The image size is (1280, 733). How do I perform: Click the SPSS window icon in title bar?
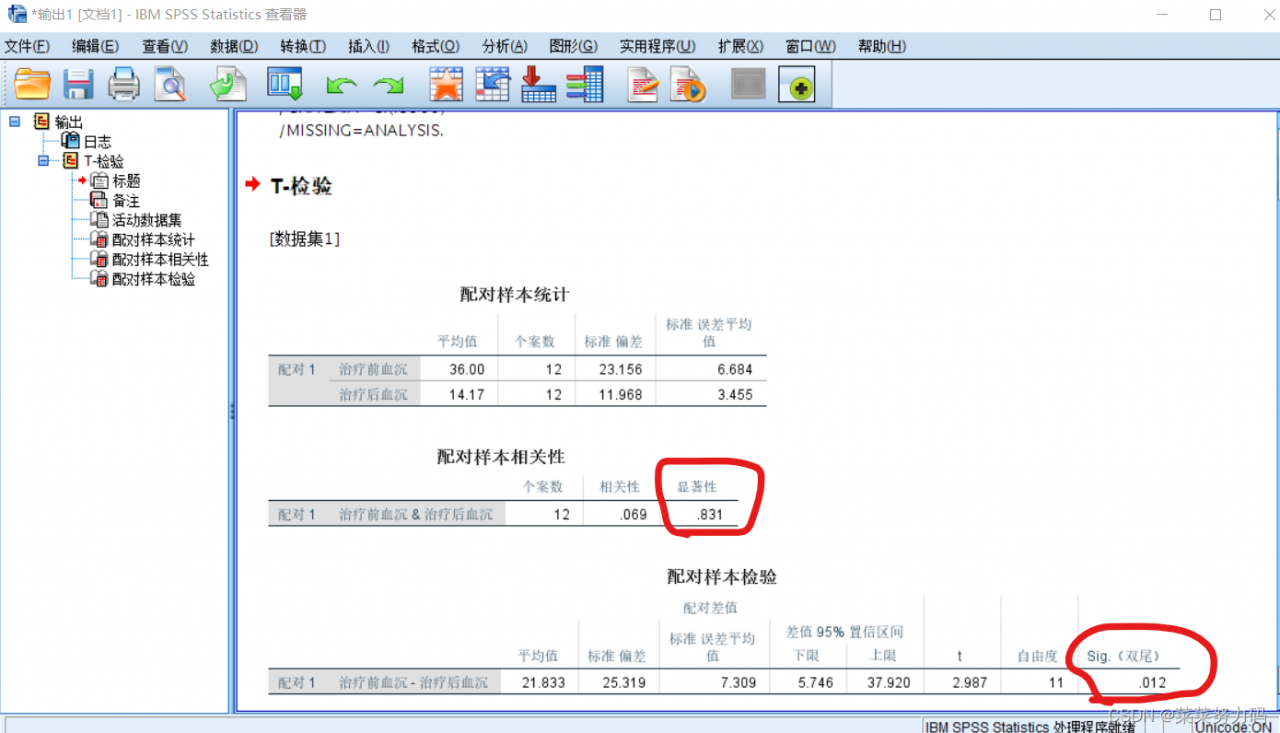tap(17, 14)
